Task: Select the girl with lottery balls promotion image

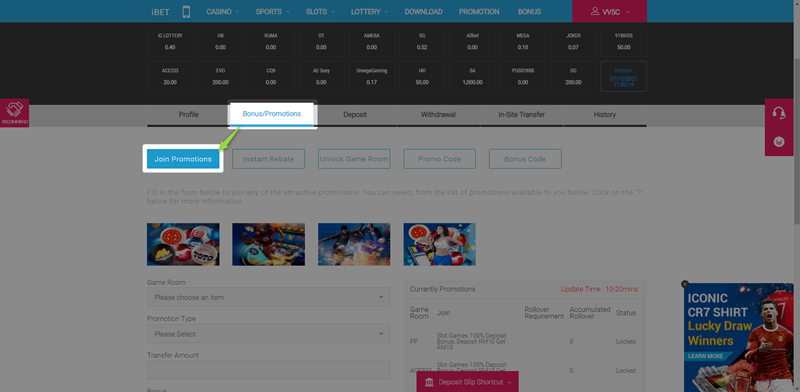Action: point(439,244)
